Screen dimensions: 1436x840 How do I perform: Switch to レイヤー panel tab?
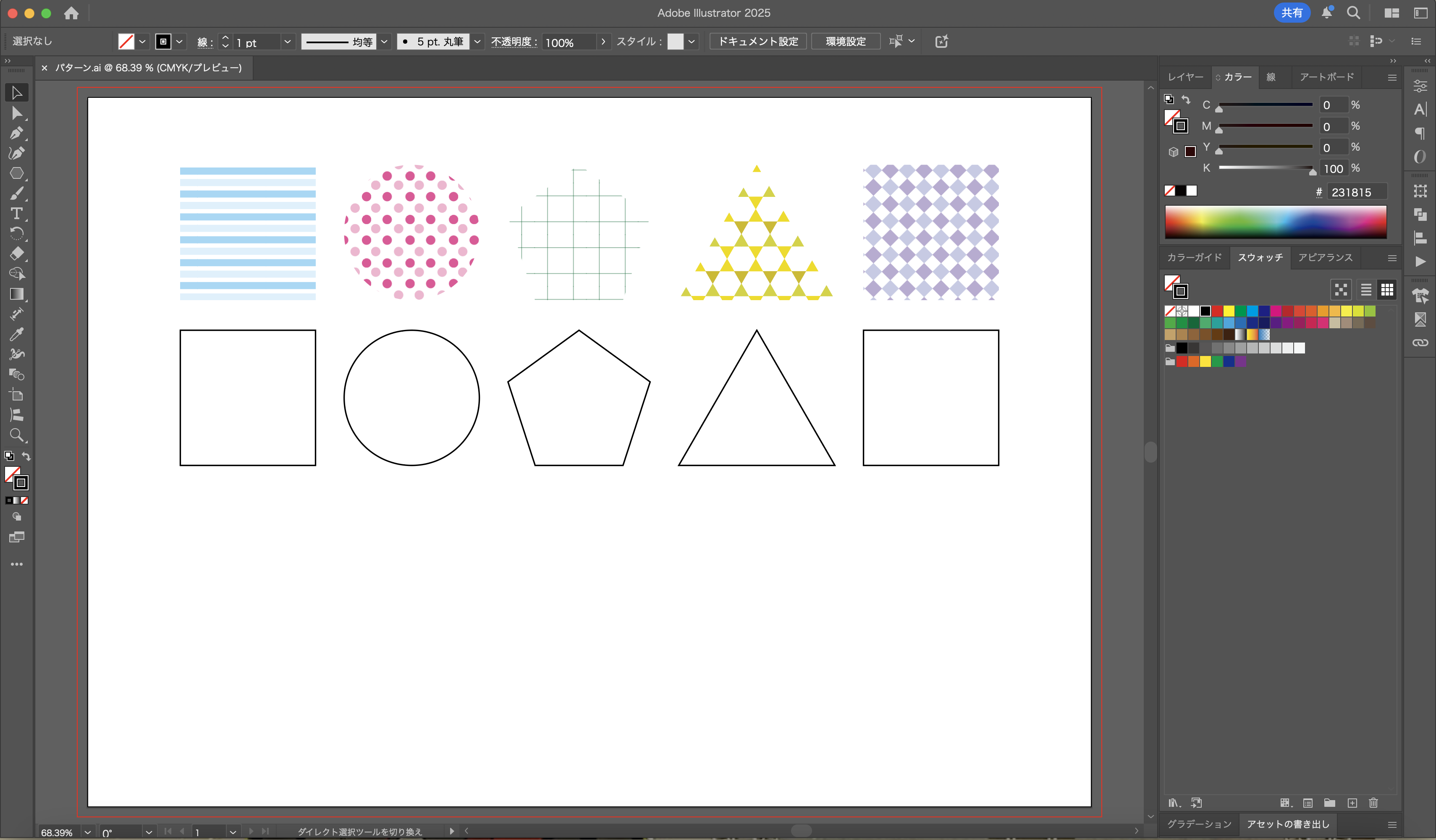pos(1185,77)
